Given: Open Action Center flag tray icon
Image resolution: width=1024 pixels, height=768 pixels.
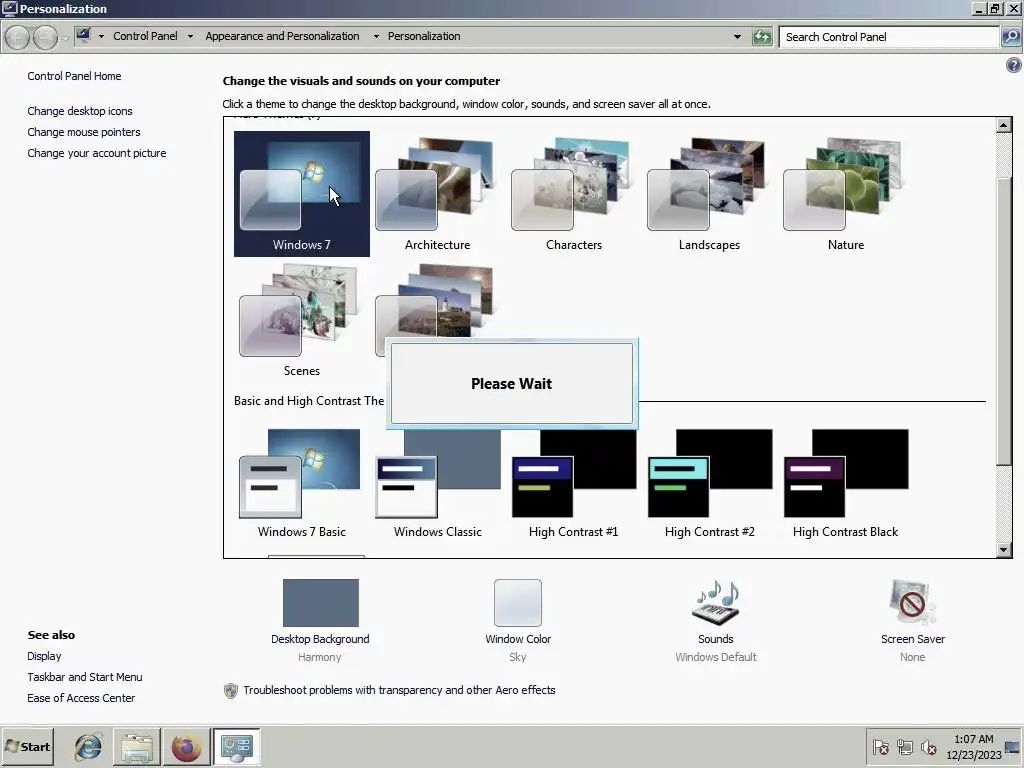Looking at the screenshot, I should (880, 746).
